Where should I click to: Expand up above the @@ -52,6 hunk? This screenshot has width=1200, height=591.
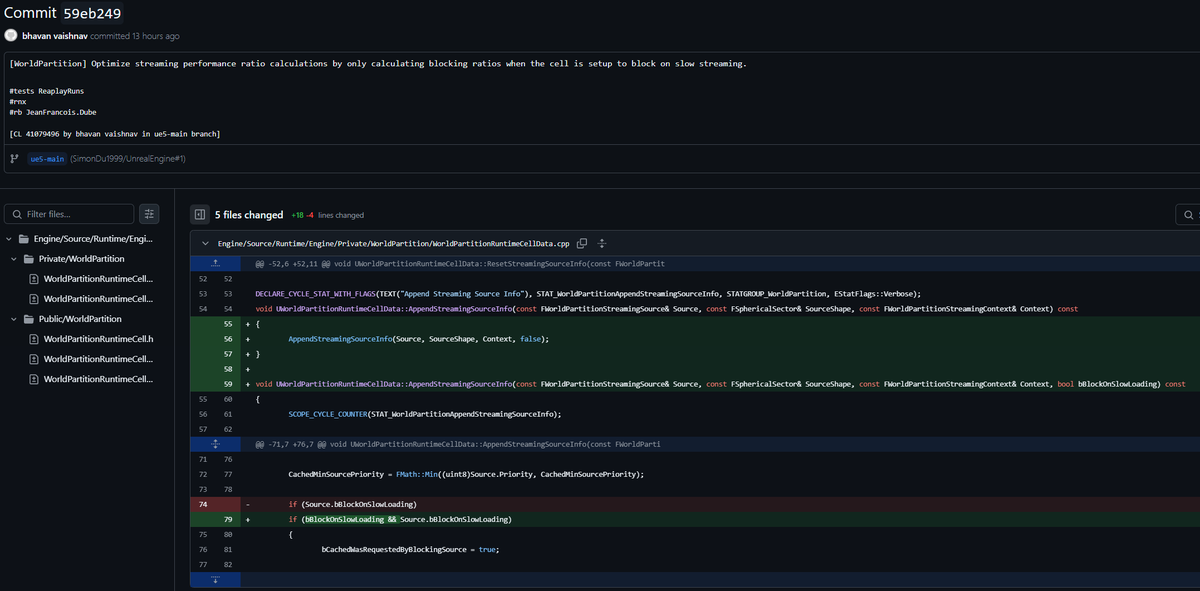pyautogui.click(x=215, y=263)
